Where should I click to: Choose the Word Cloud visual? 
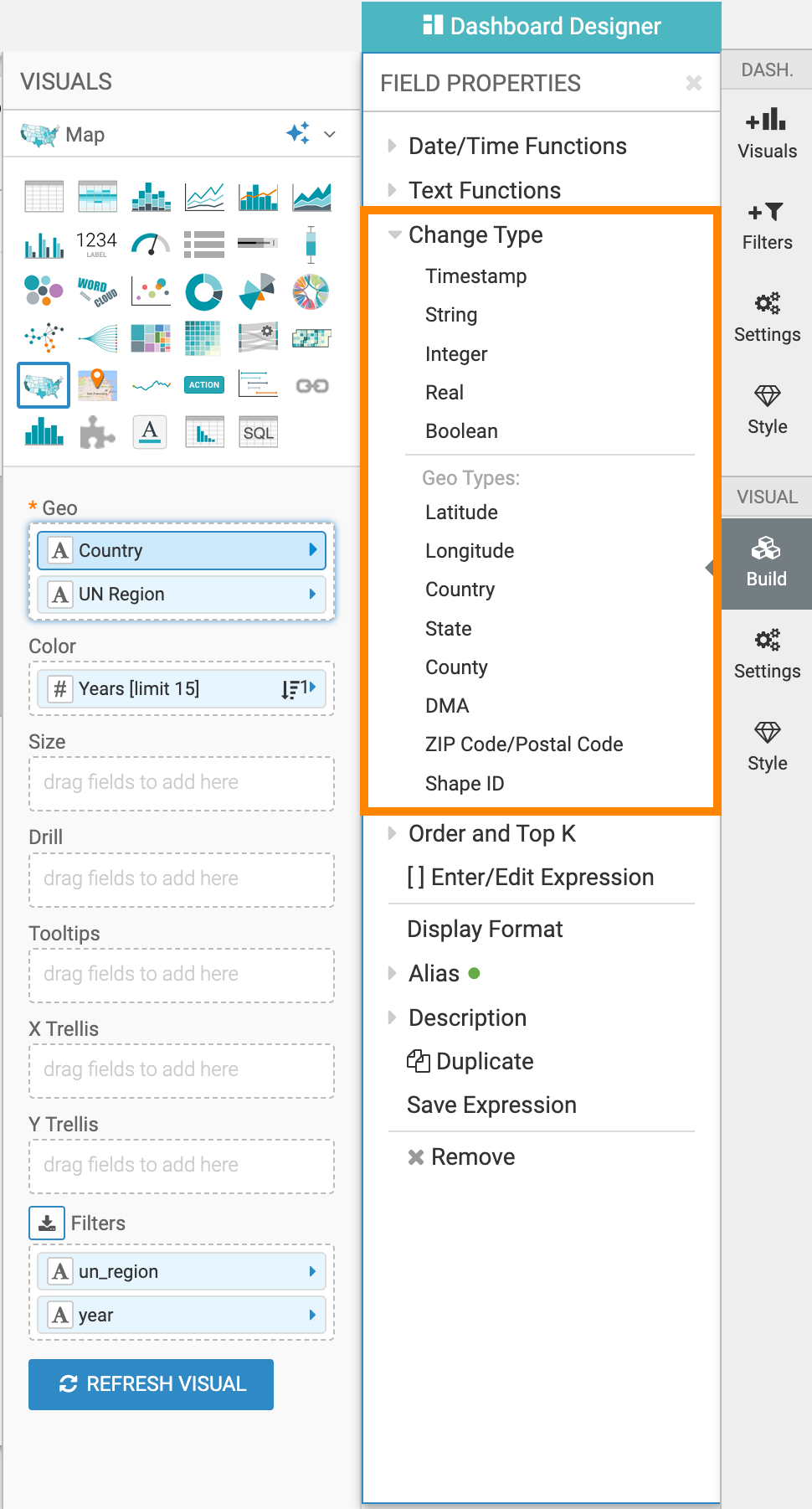(x=97, y=292)
